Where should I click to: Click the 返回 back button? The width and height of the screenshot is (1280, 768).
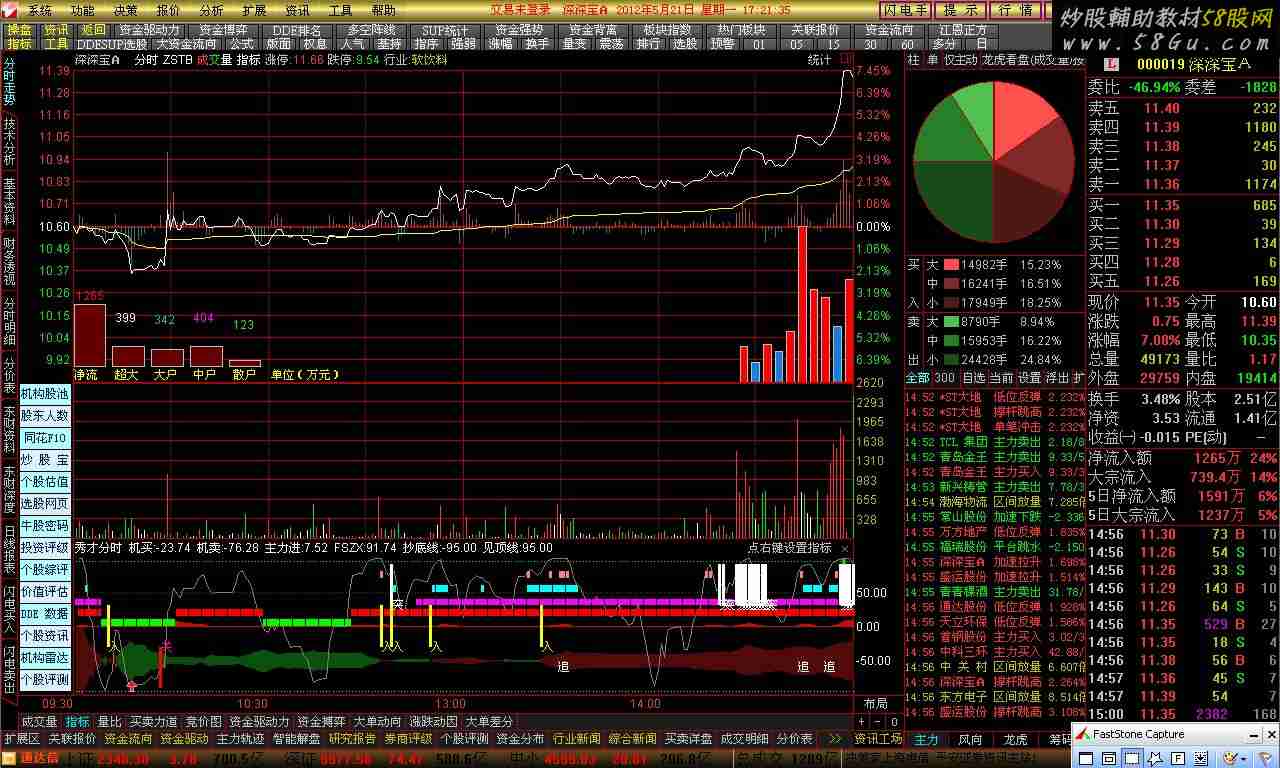93,30
